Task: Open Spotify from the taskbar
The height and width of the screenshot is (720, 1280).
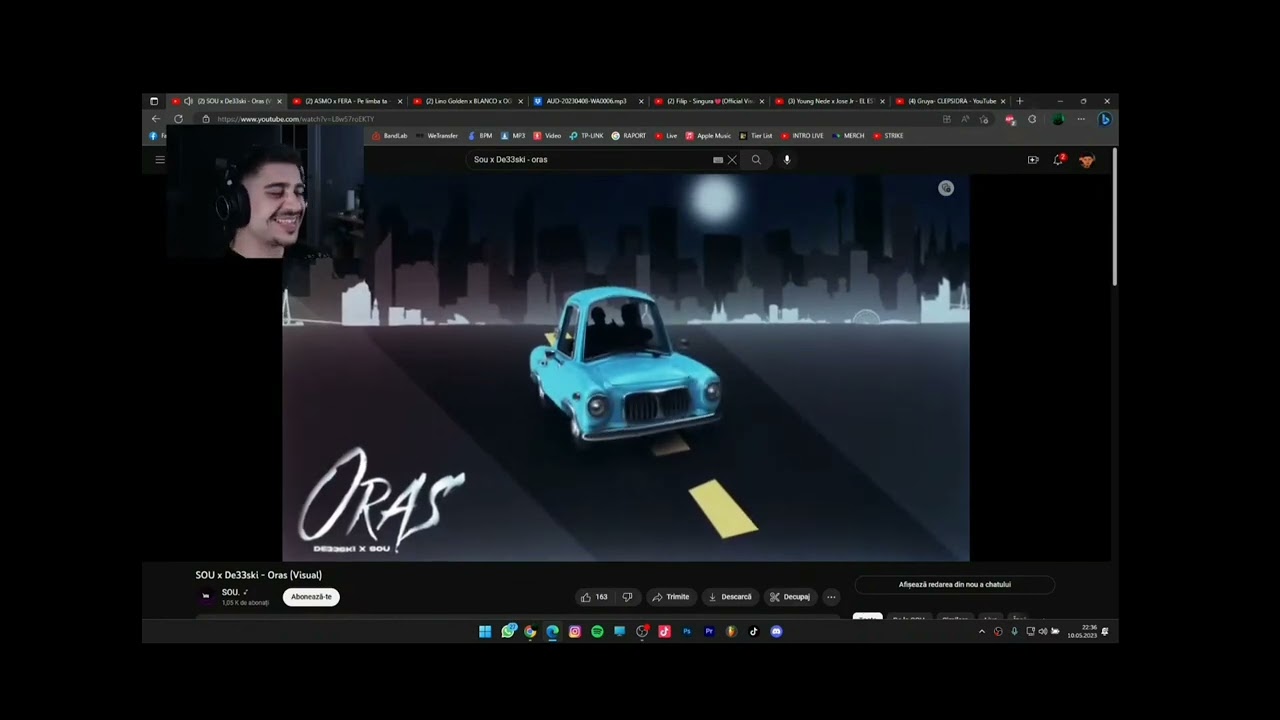Action: 597,631
